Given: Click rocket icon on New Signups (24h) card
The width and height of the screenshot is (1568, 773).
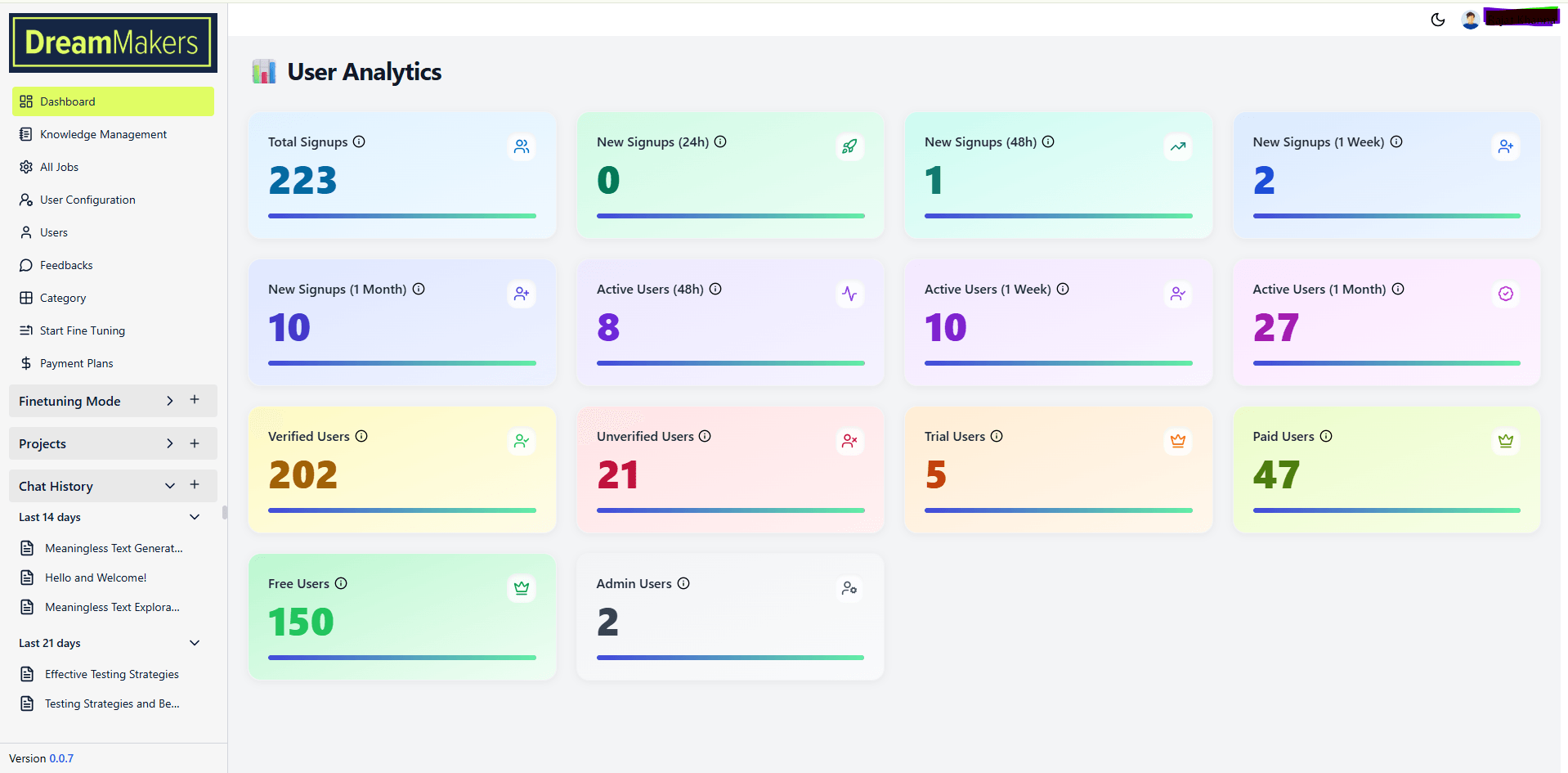Looking at the screenshot, I should tap(849, 146).
